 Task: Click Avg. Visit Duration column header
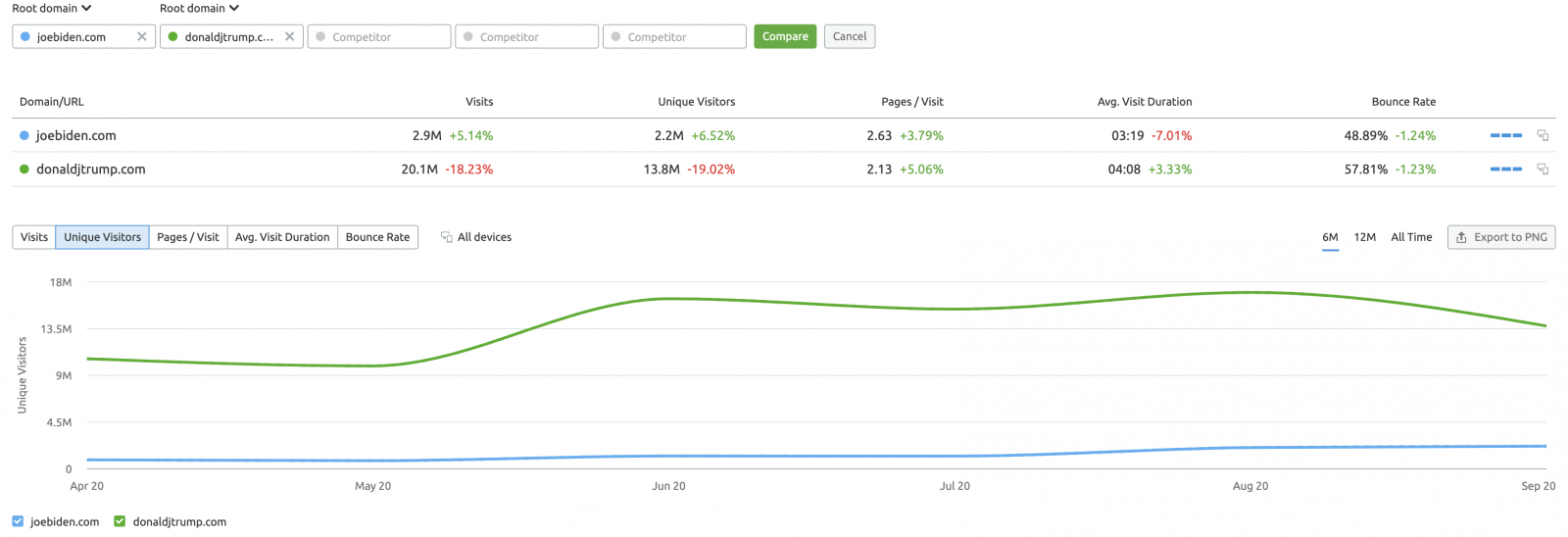pyautogui.click(x=1145, y=102)
